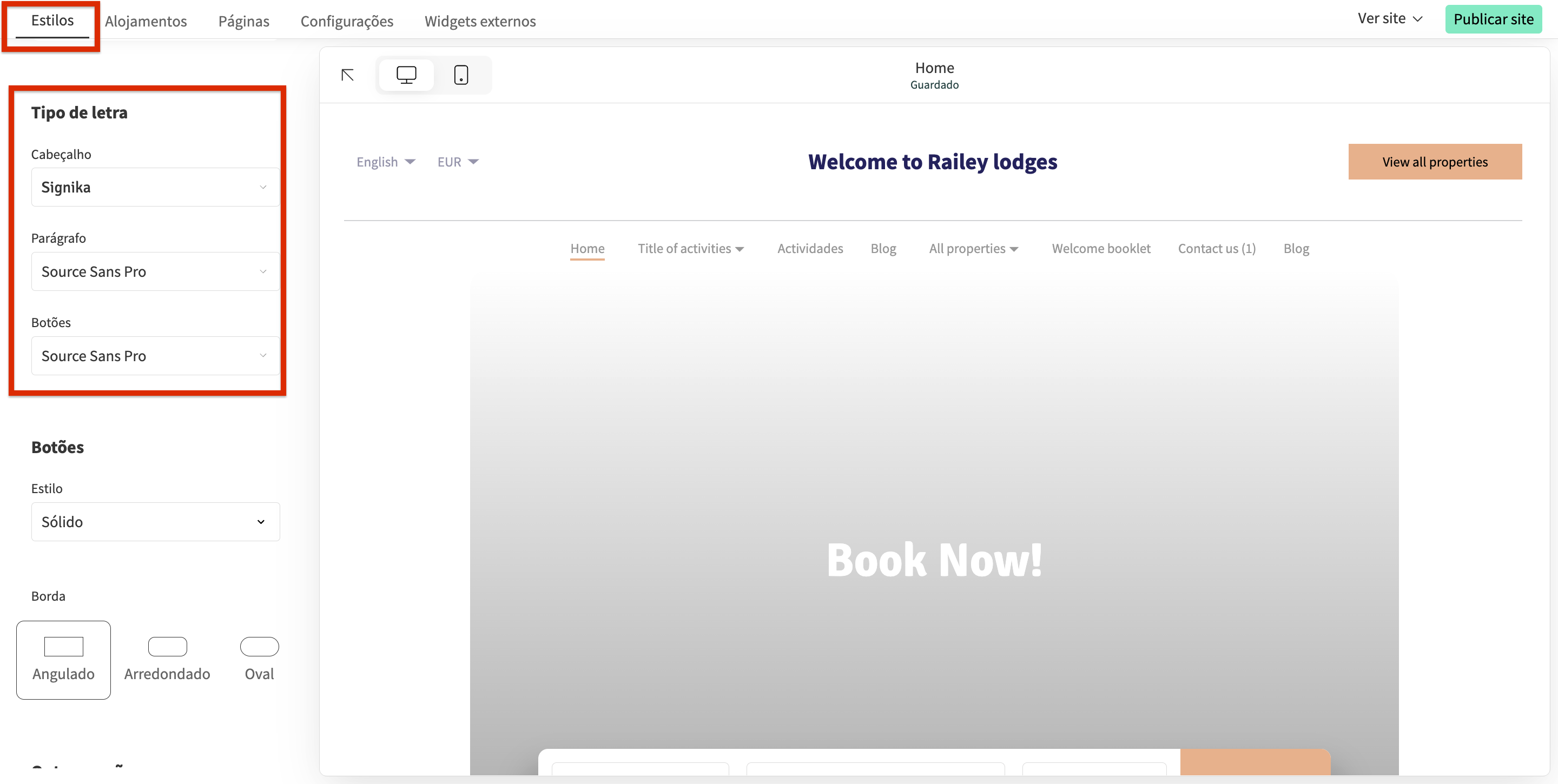
Task: Open the EUR currency selector
Action: [x=458, y=162]
